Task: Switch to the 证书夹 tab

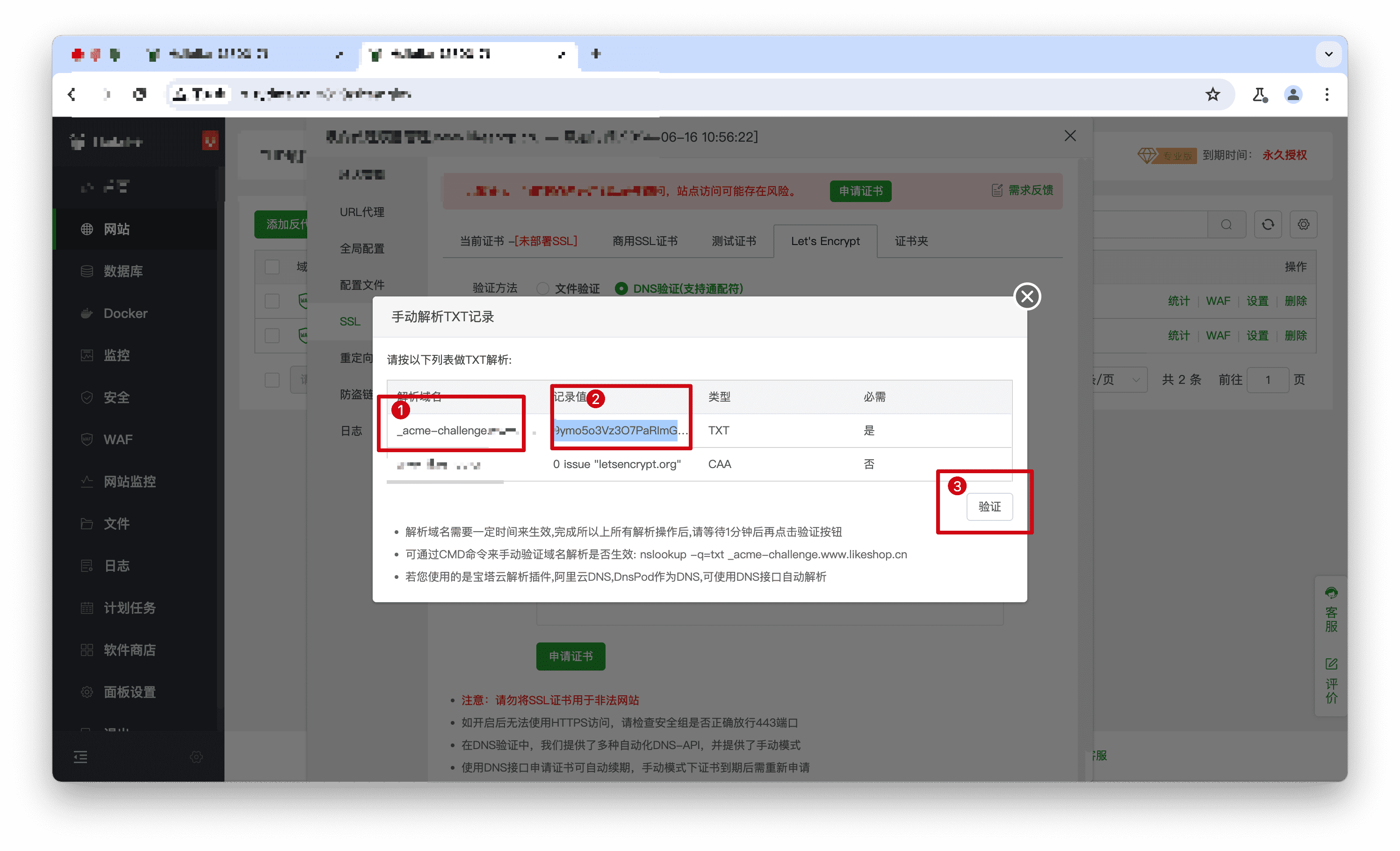Action: 911,241
